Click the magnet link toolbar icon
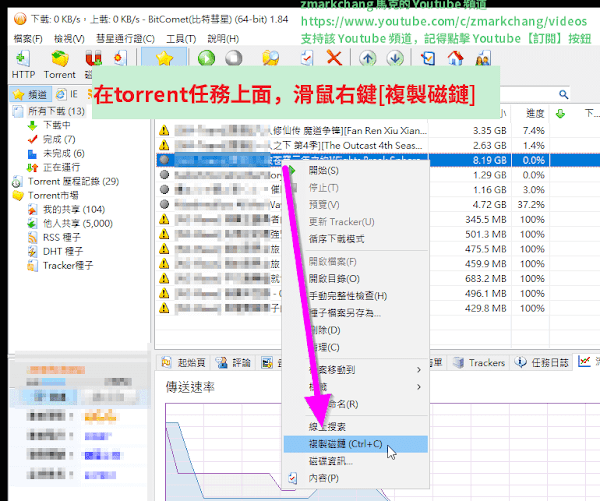Viewport: 600px width, 501px height. pos(93,59)
